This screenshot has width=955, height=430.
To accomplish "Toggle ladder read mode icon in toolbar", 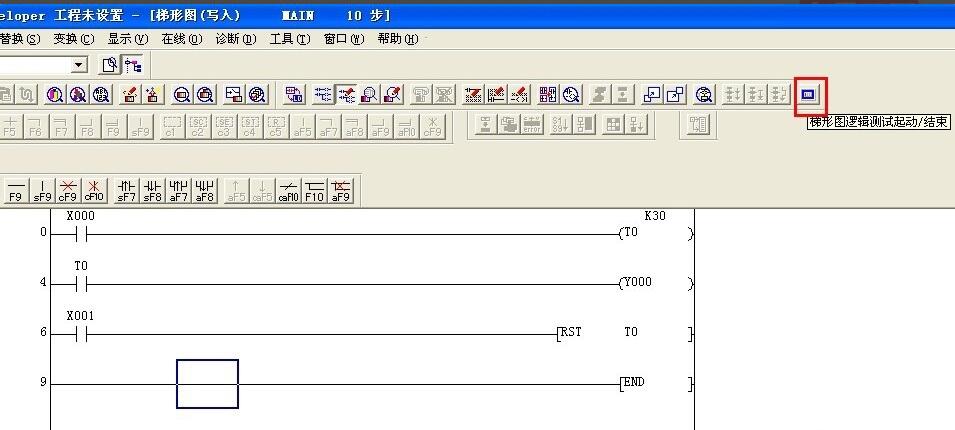I will [323, 95].
